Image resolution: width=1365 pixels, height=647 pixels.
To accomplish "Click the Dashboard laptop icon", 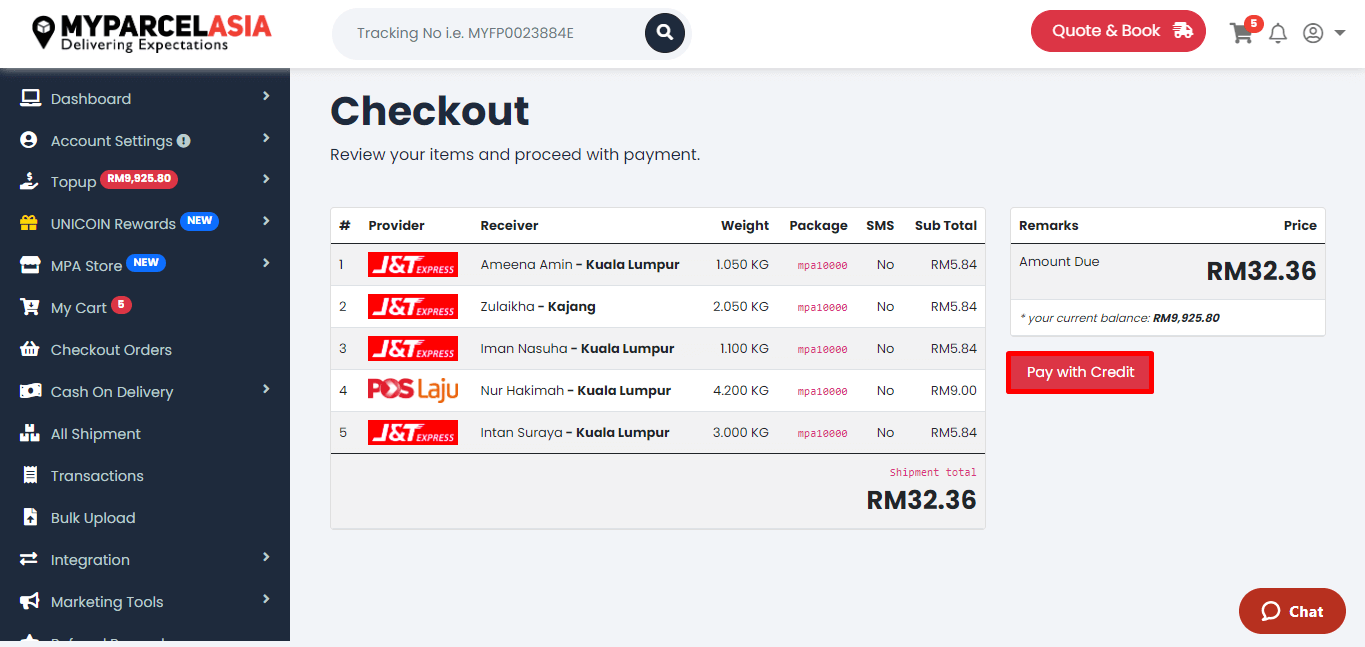I will pyautogui.click(x=30, y=98).
